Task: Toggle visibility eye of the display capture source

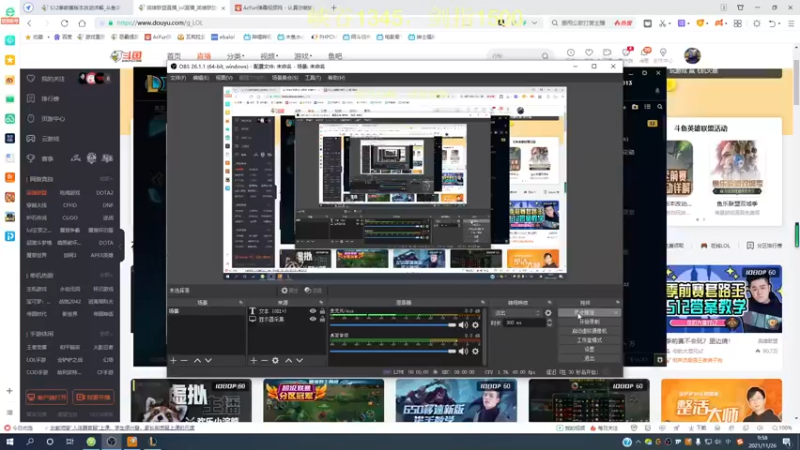Action: 313,320
